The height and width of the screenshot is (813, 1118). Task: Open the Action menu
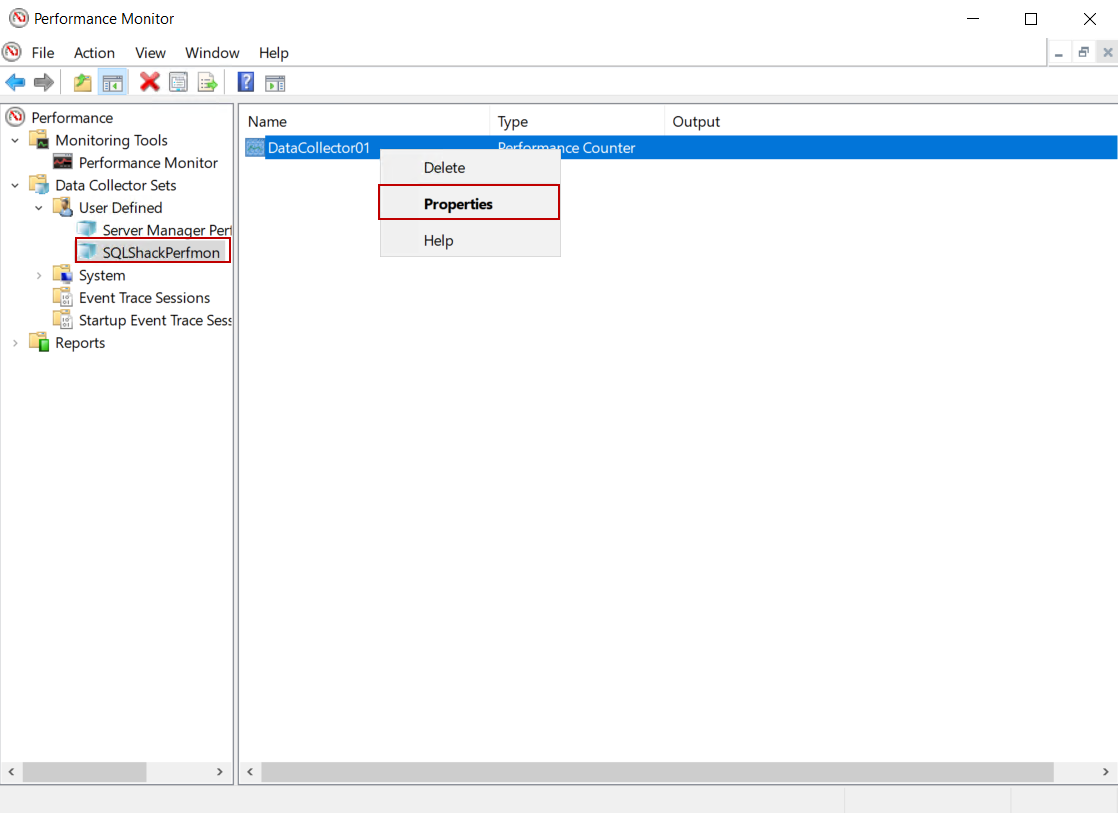[x=94, y=53]
